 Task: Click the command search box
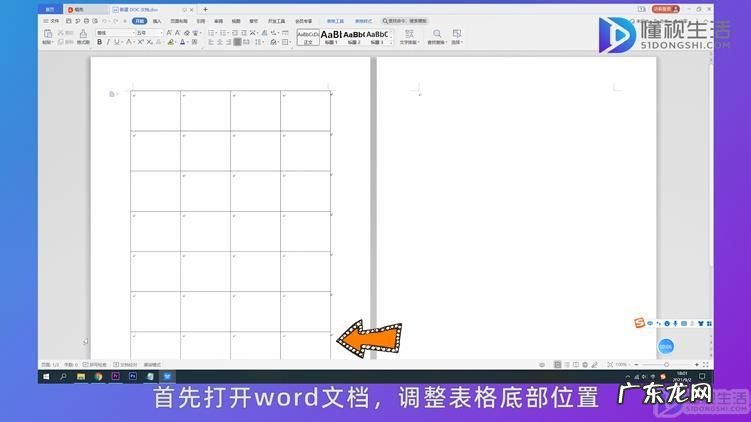coord(405,21)
